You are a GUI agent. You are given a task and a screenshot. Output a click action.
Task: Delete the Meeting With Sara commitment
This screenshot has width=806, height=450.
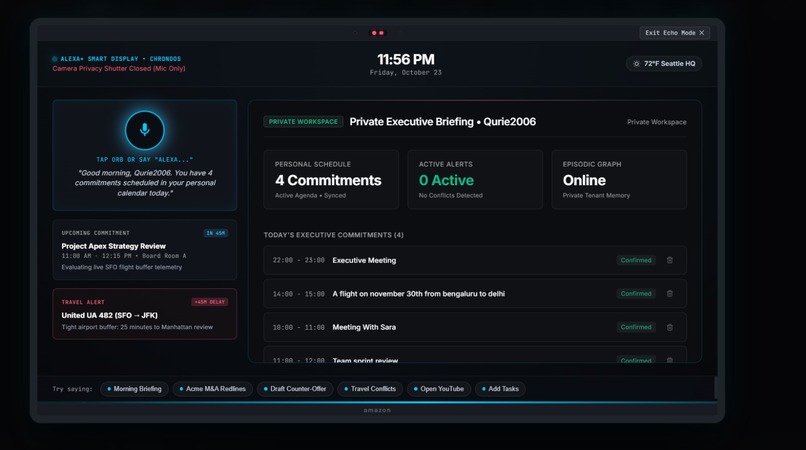click(x=670, y=327)
